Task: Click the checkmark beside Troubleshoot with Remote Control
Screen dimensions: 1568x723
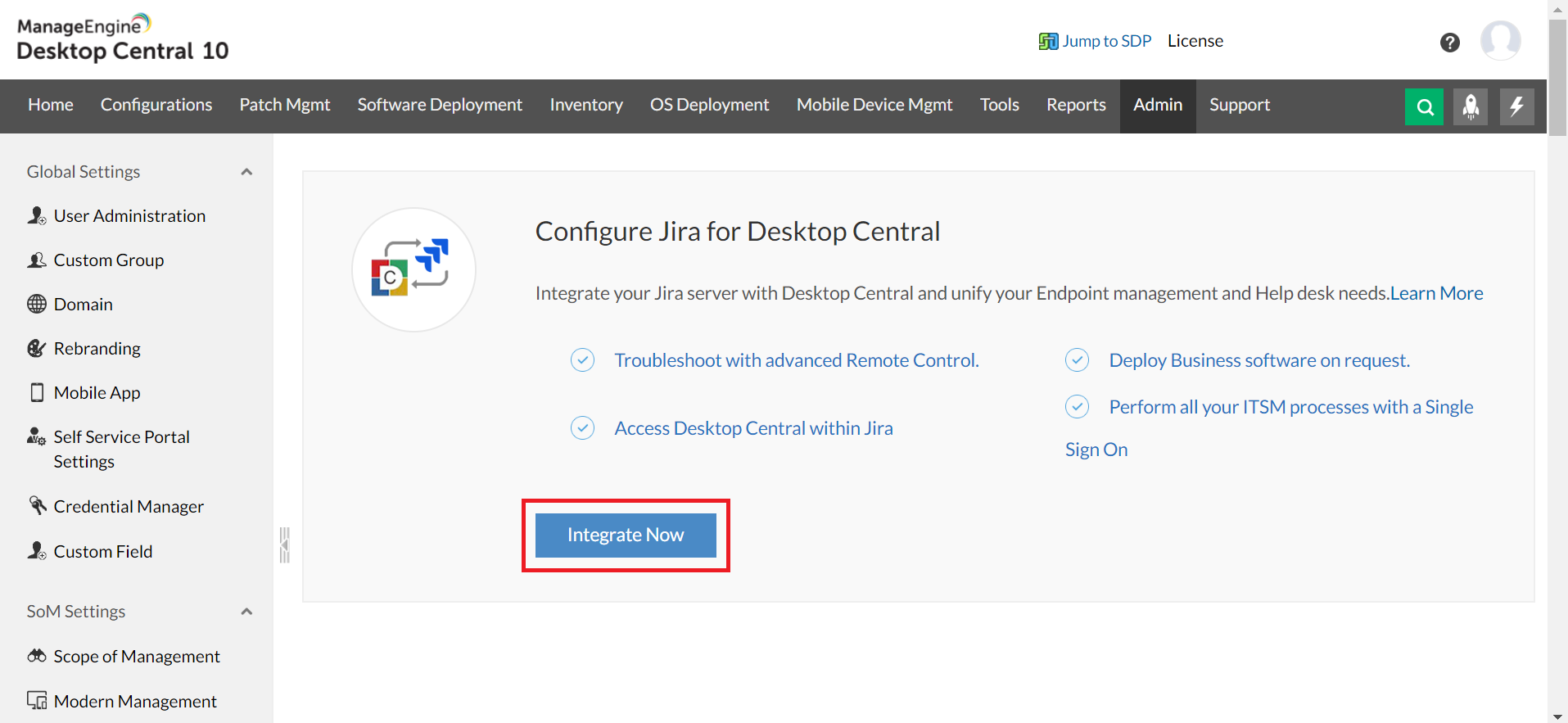Action: tap(582, 360)
